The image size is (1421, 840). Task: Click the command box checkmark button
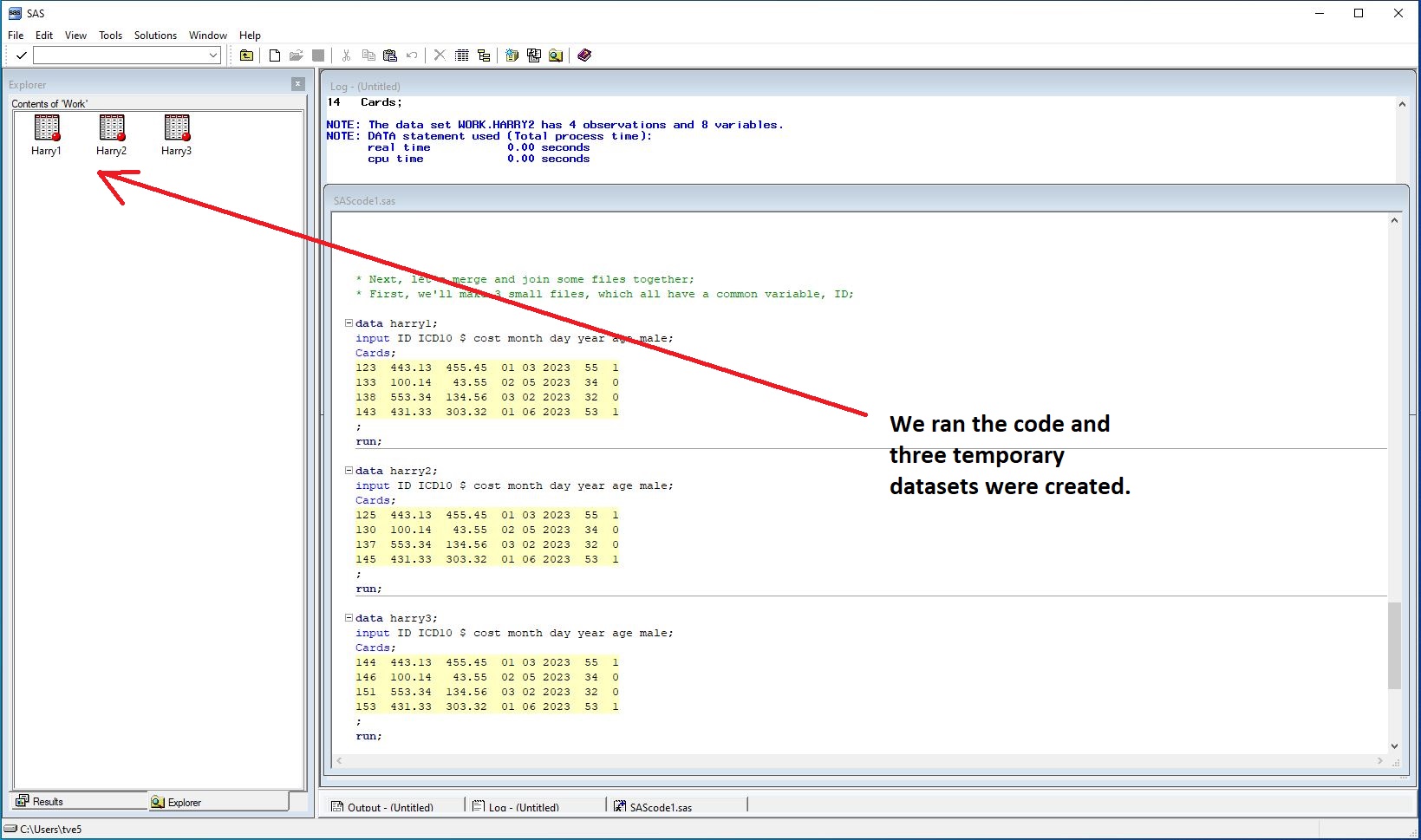[22, 55]
